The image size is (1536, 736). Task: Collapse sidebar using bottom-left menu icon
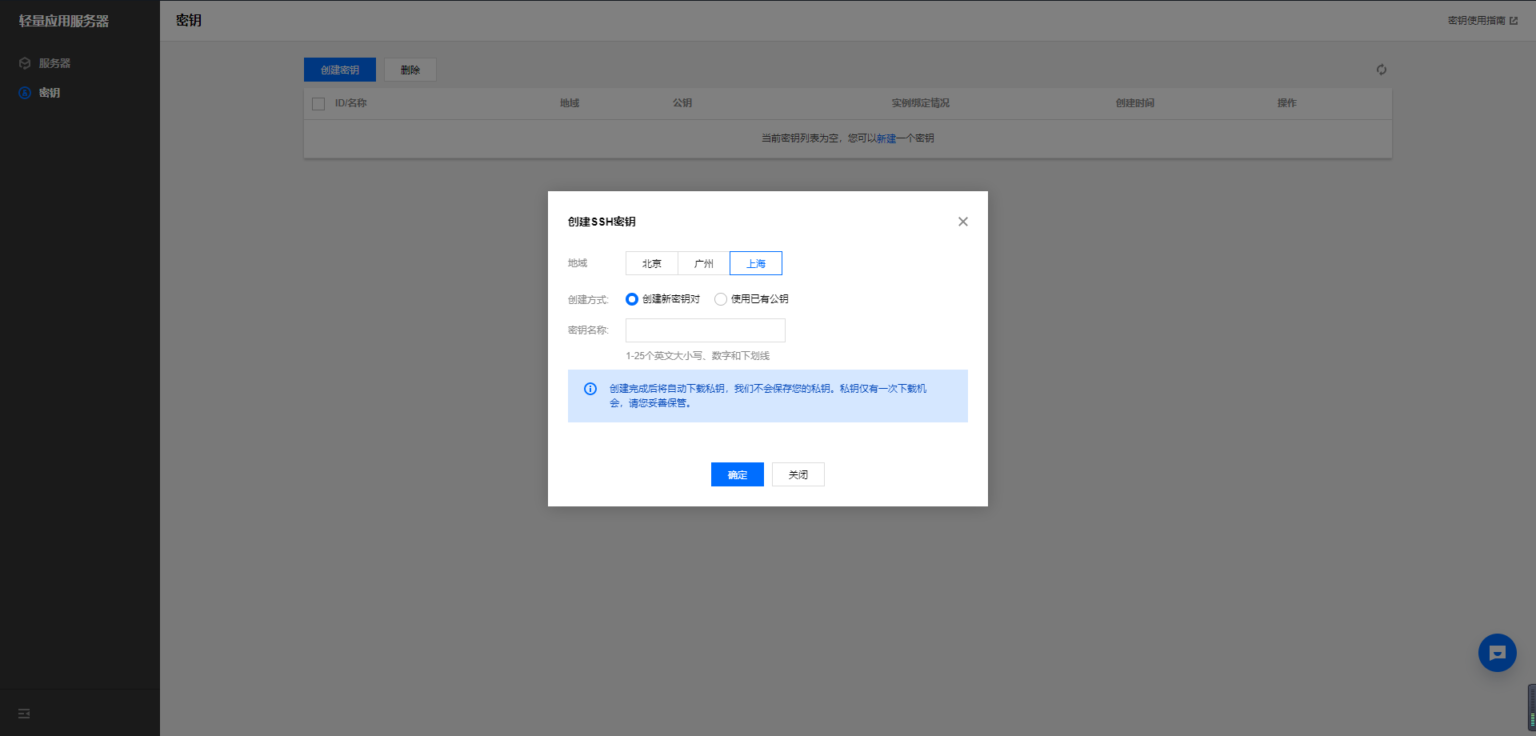click(24, 713)
